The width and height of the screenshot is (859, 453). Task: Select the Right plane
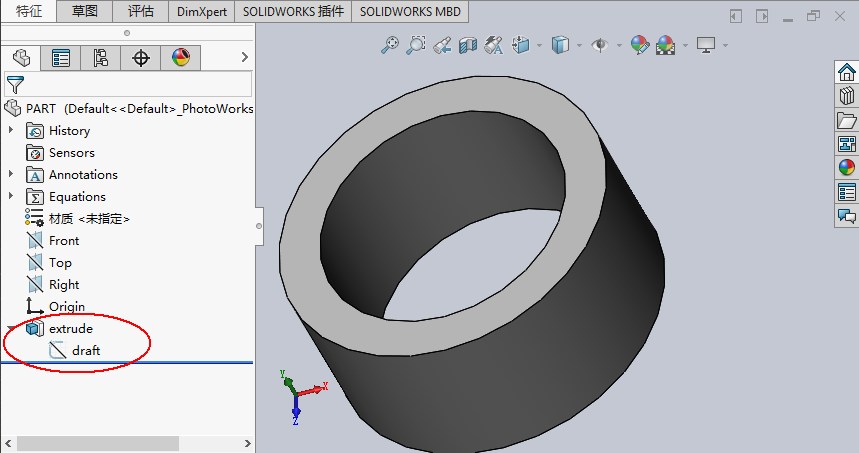[64, 284]
